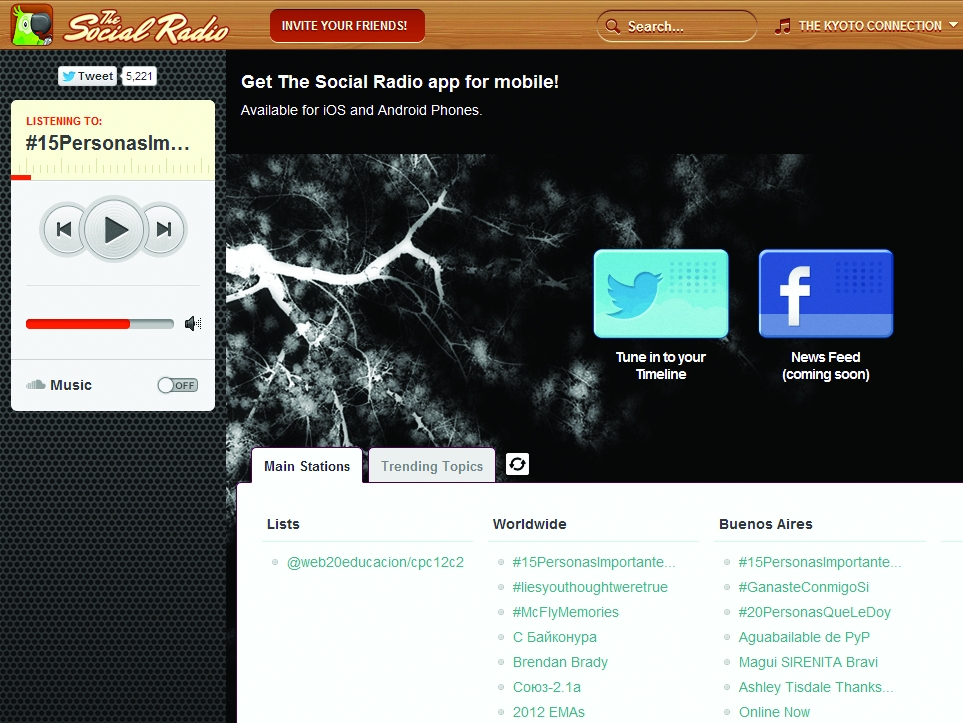
Task: Click The Social Radio logo text
Action: [146, 27]
